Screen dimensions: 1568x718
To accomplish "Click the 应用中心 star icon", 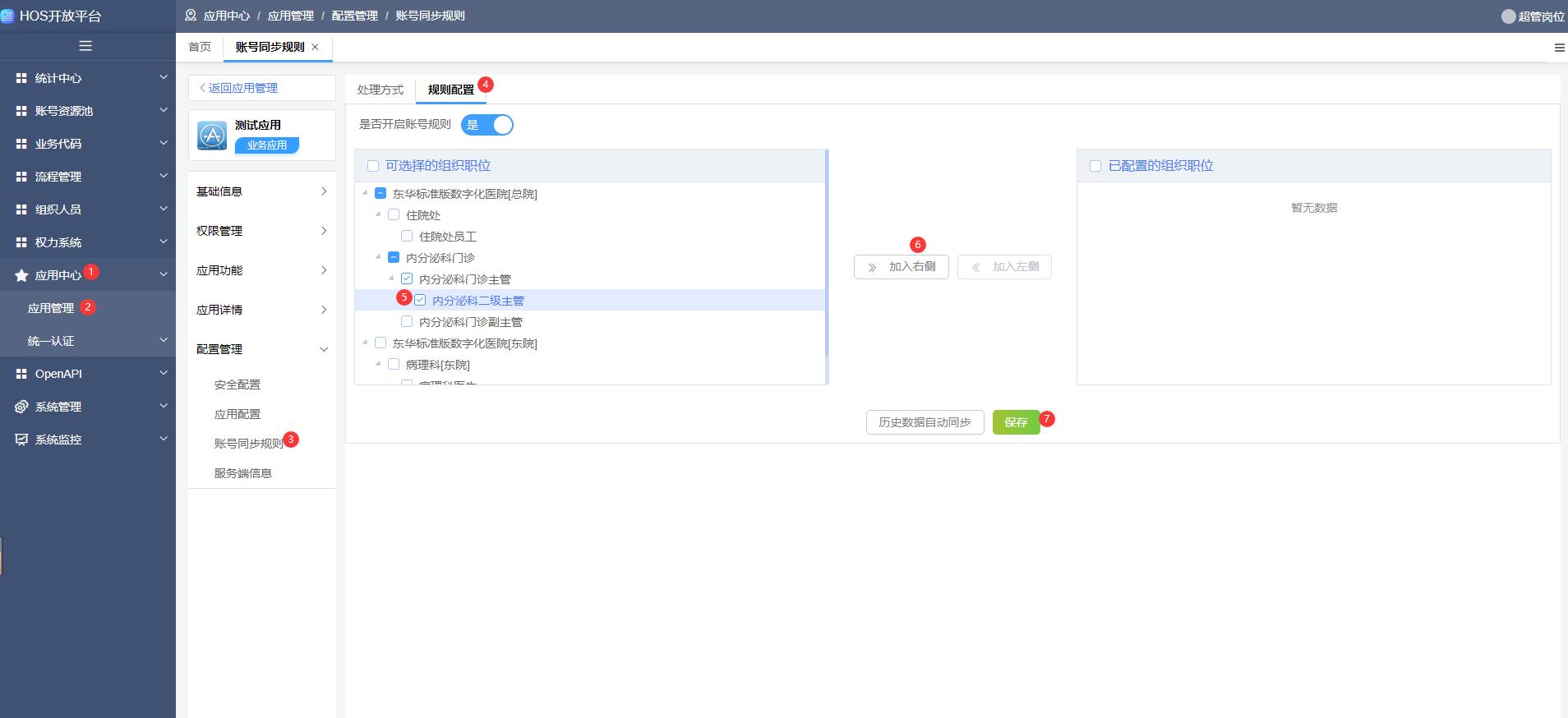I will point(21,275).
